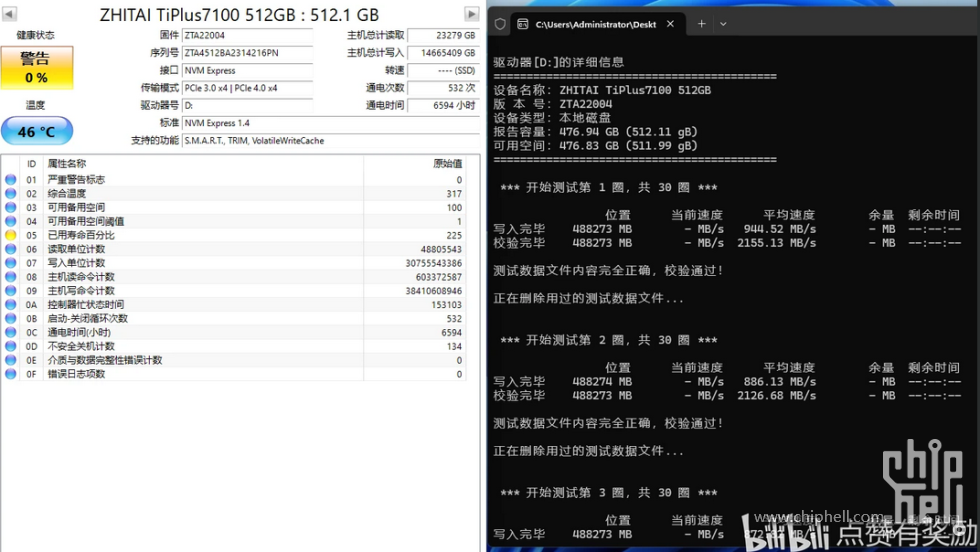Select status icon of row 06 读取单位计数
The width and height of the screenshot is (980, 552).
click(x=11, y=249)
